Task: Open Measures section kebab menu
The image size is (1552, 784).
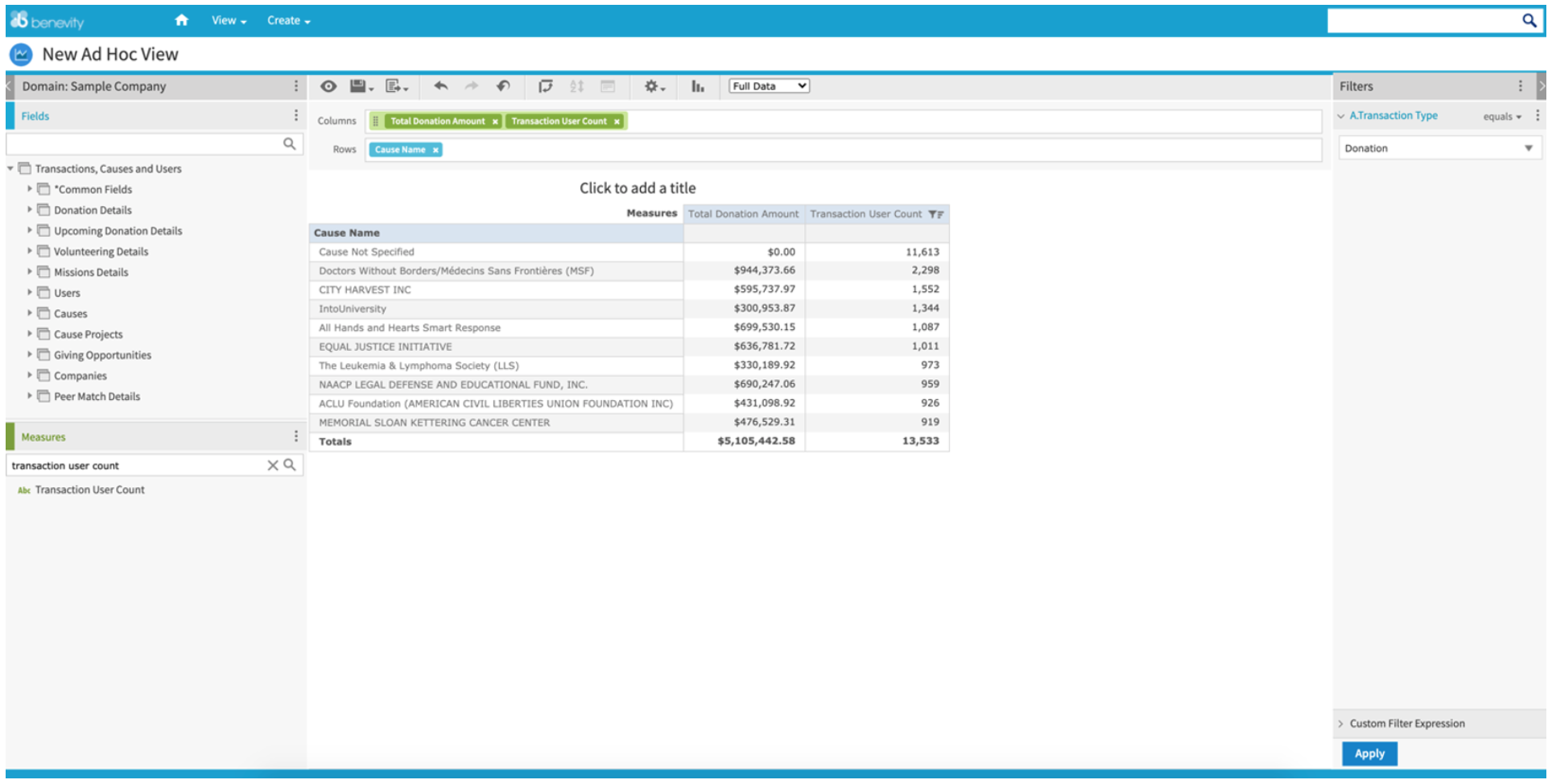Action: [x=296, y=435]
